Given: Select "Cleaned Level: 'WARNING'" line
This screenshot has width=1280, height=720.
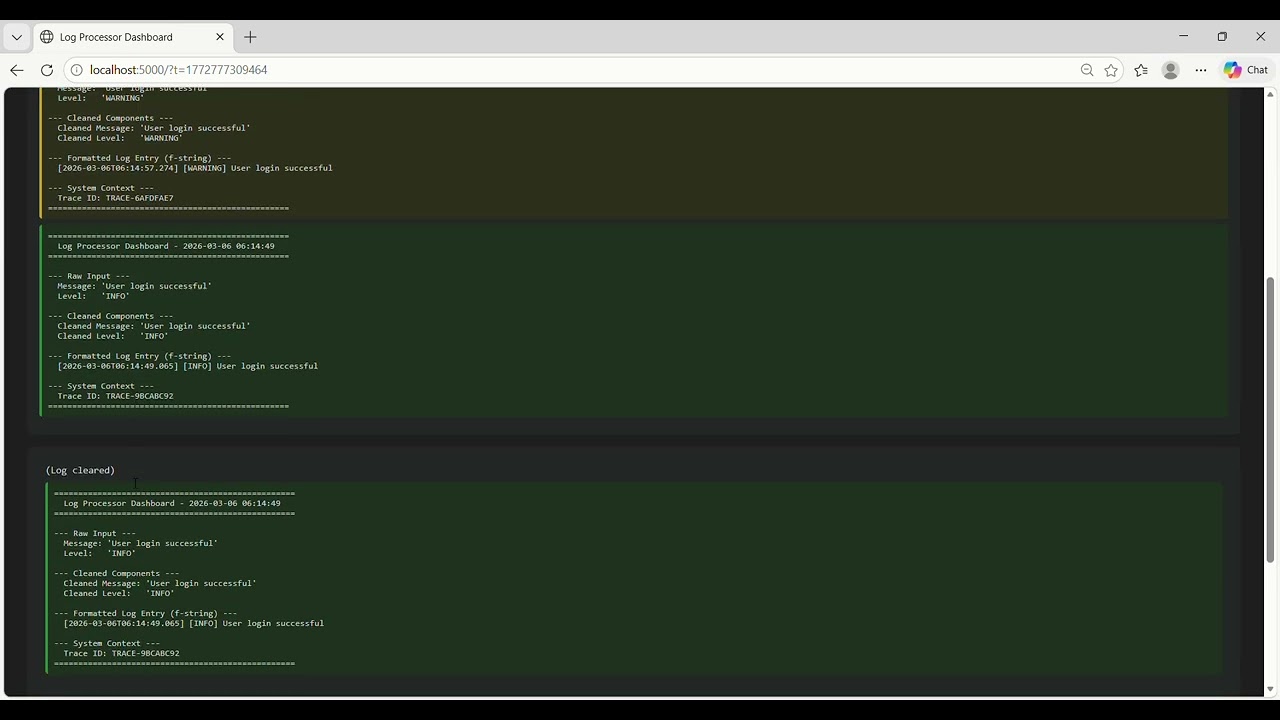Looking at the screenshot, I should (x=120, y=138).
